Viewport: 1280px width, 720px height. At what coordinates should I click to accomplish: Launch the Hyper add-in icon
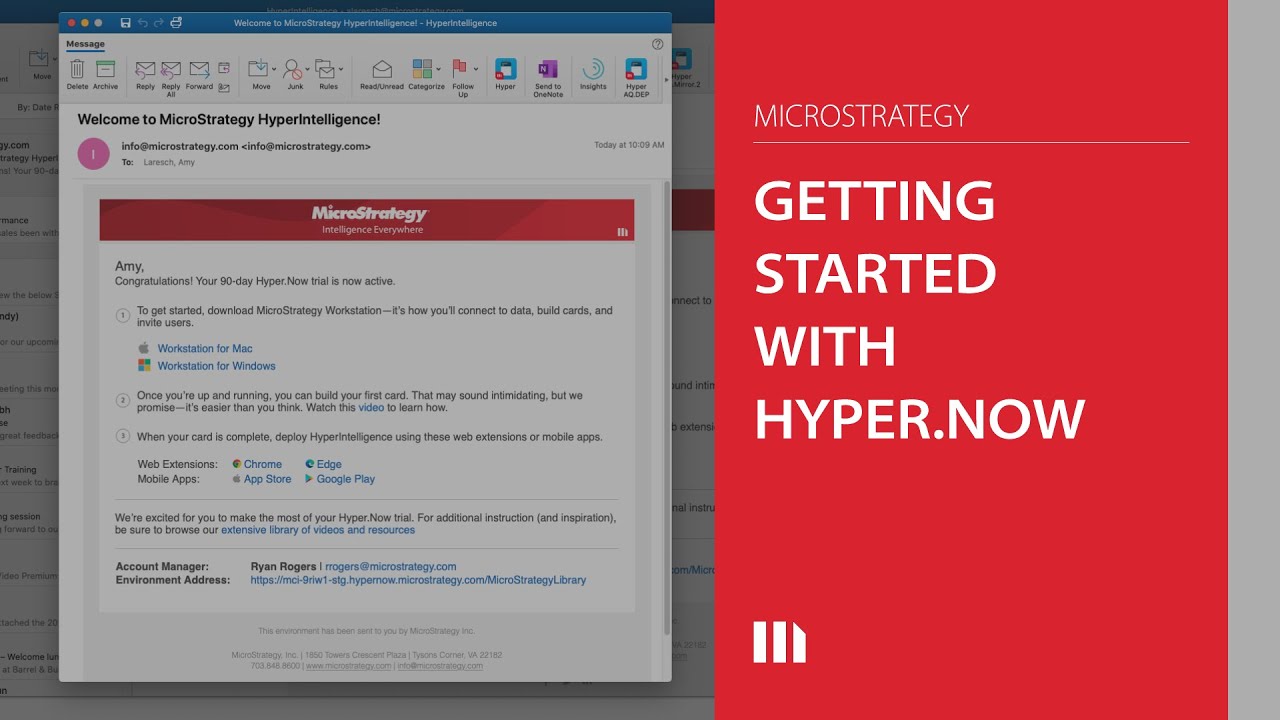pos(506,69)
